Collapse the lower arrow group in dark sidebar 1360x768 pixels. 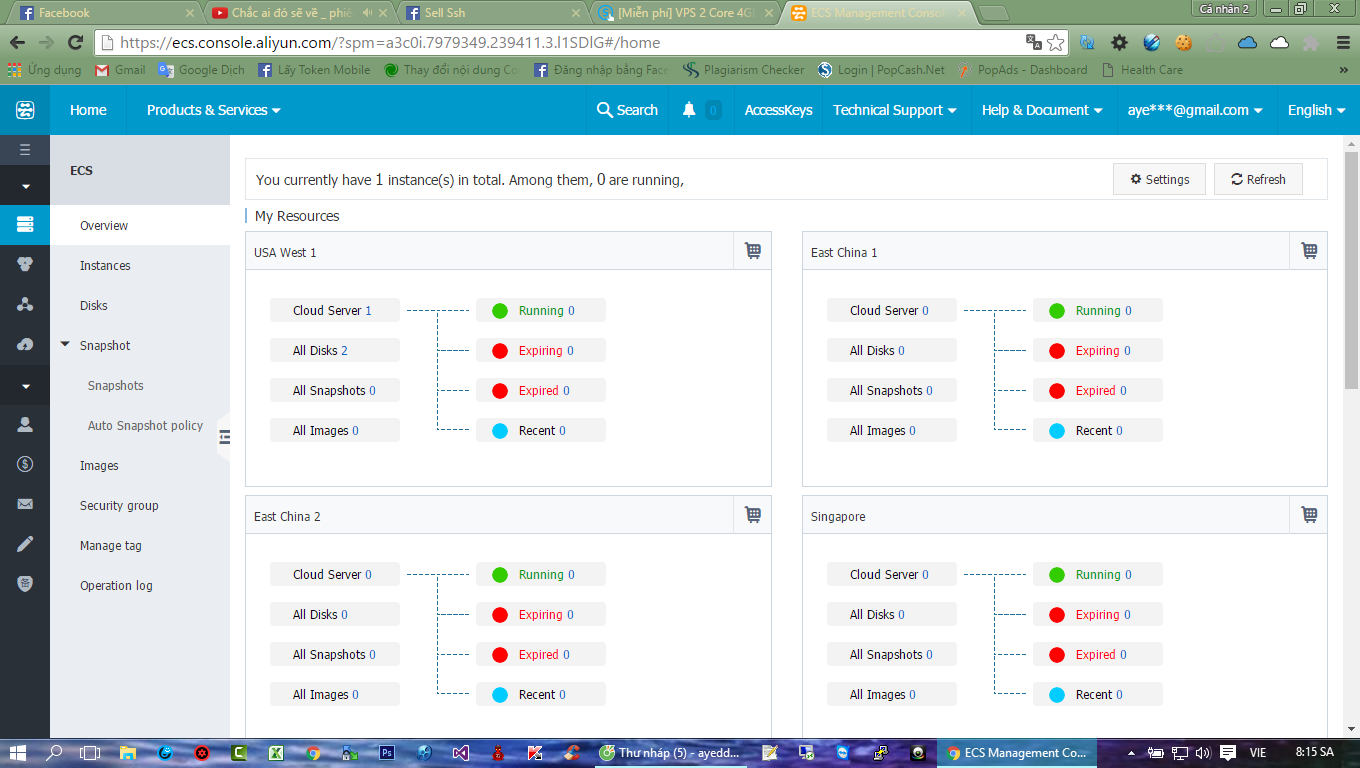25,386
